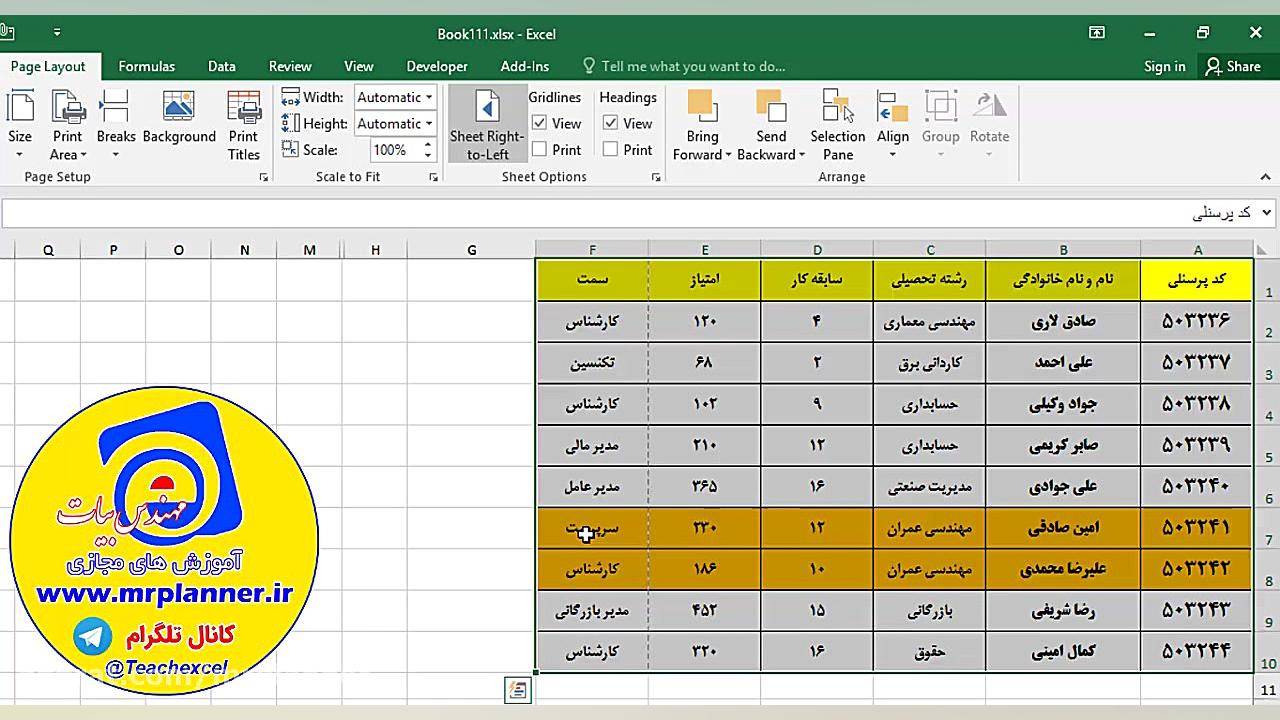Image resolution: width=1280 pixels, height=720 pixels.
Task: Decrease Scale with the down arrow
Action: [x=428, y=155]
